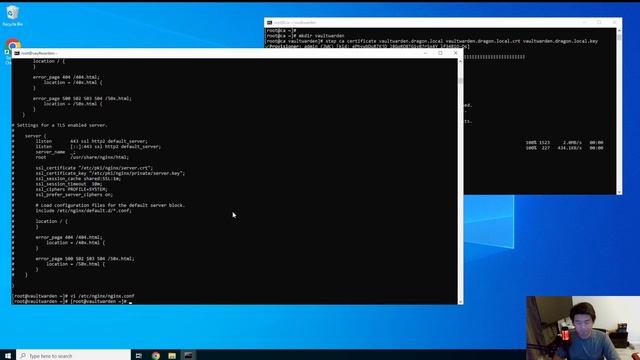Close the front vaultwarden terminal window

point(456,53)
